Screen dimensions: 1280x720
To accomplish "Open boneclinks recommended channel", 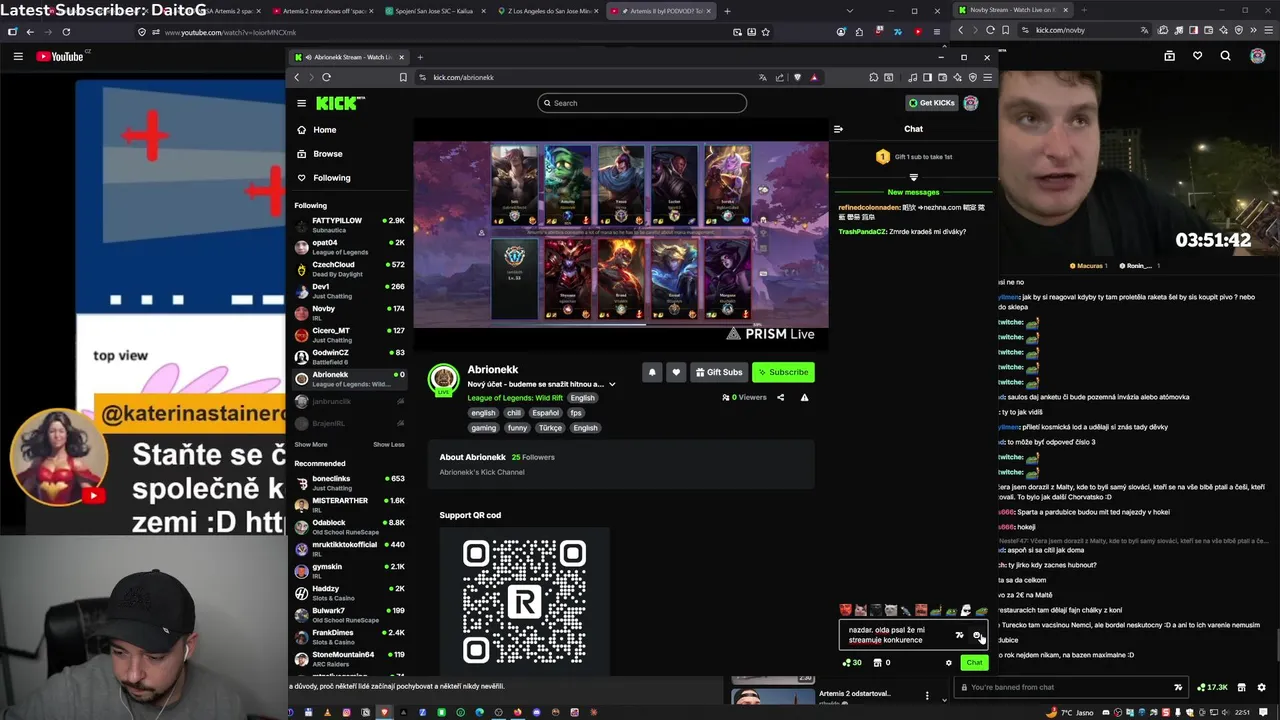I will (x=350, y=482).
